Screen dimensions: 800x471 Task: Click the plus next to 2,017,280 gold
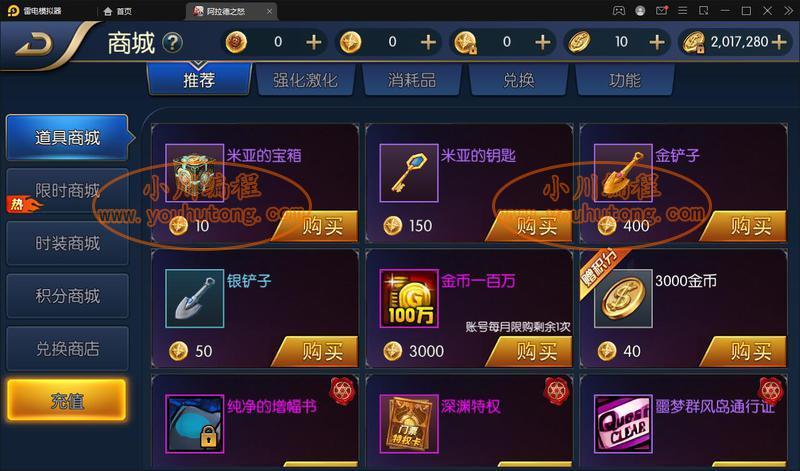(x=779, y=42)
